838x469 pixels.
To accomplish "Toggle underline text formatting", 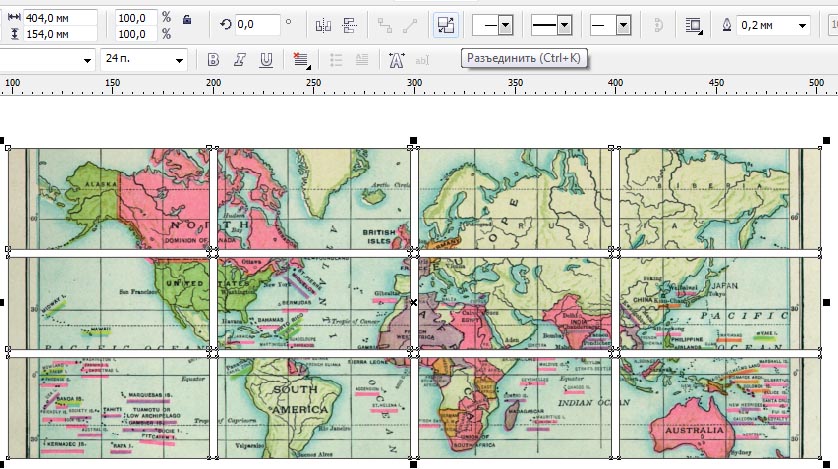I will pos(266,60).
